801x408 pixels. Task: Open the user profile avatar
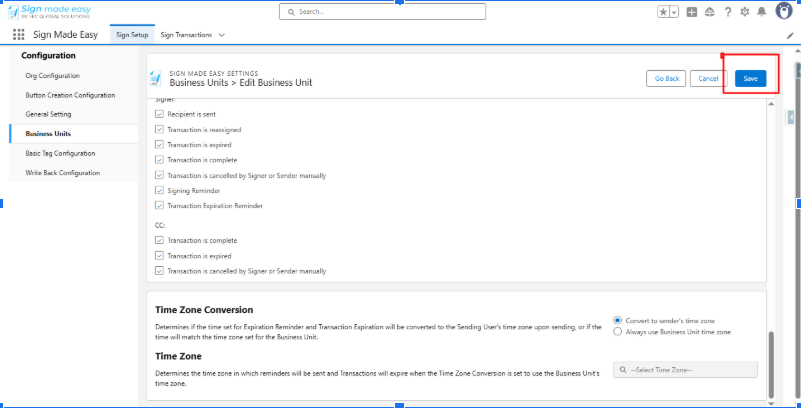point(784,11)
